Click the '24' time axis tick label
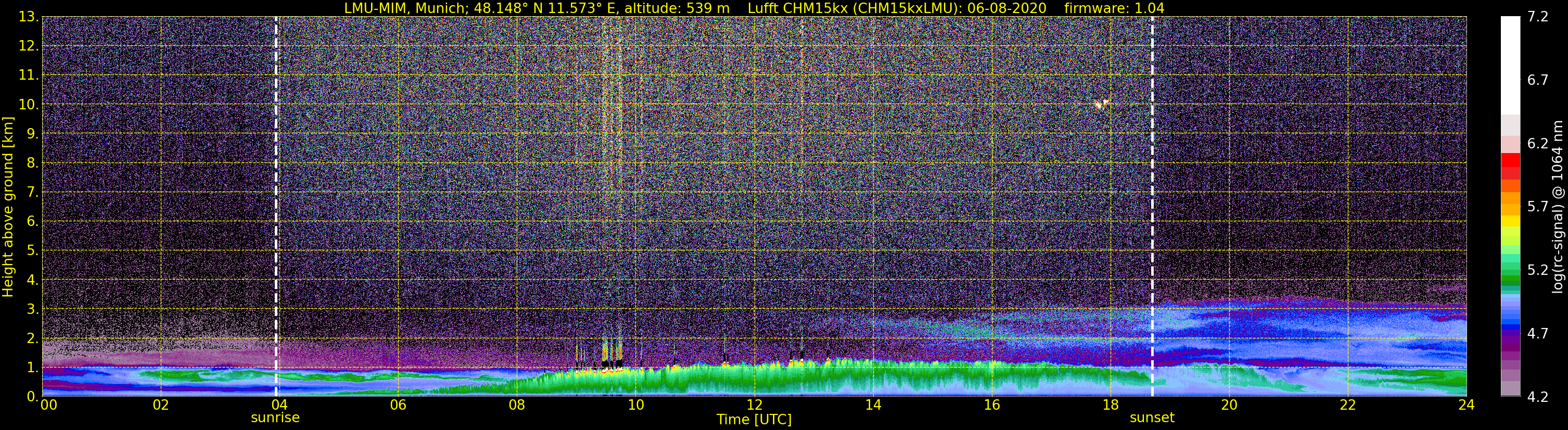 click(x=1467, y=404)
